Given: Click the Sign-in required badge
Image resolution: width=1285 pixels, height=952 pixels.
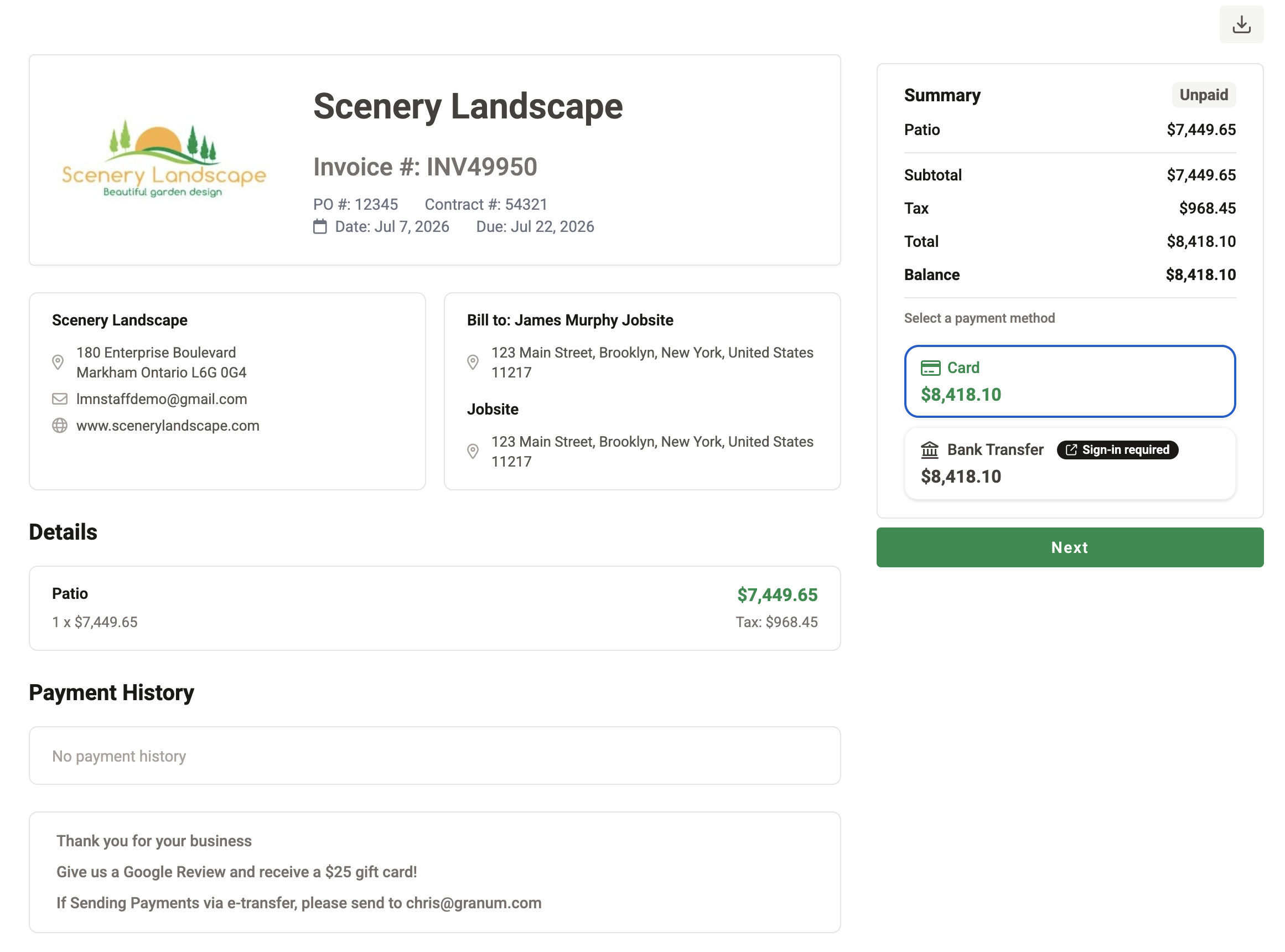Looking at the screenshot, I should tap(1117, 449).
